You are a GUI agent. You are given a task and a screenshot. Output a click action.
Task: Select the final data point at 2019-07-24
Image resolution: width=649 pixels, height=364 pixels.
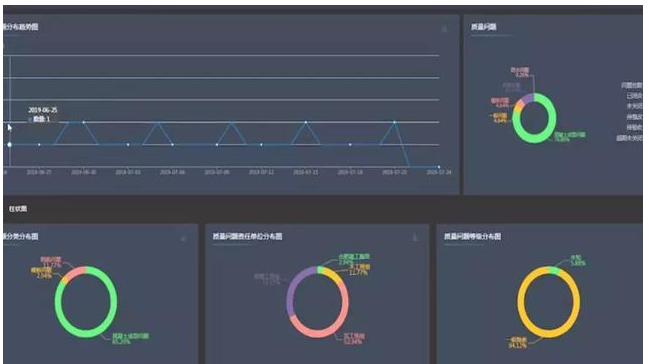pyautogui.click(x=439, y=167)
